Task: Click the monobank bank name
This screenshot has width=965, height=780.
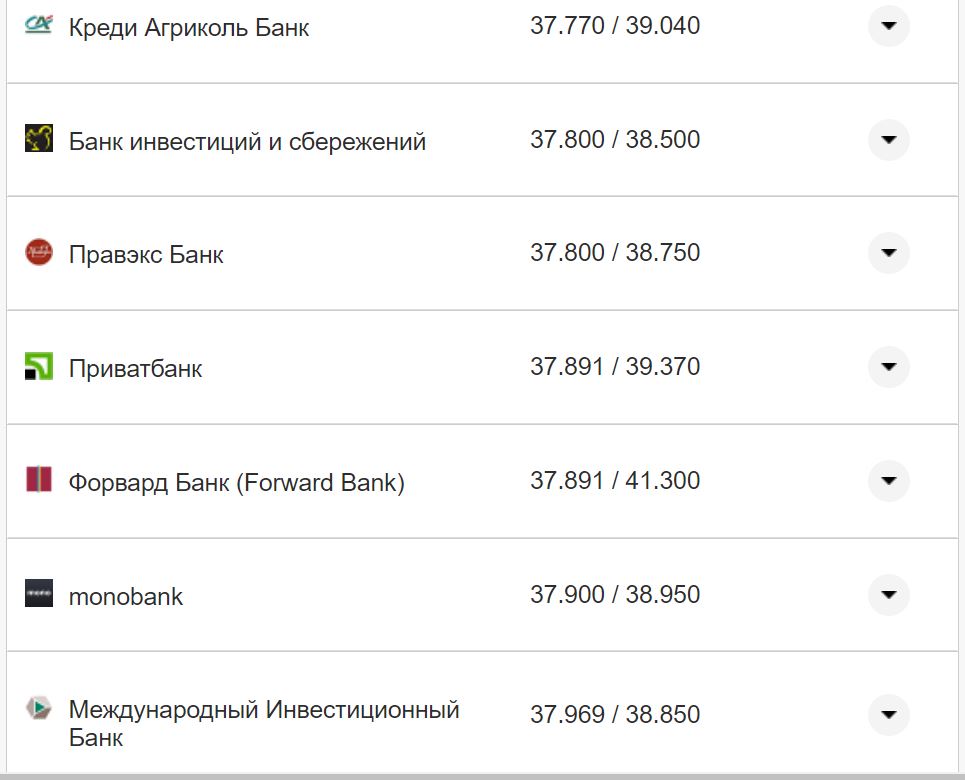Action: tap(125, 597)
